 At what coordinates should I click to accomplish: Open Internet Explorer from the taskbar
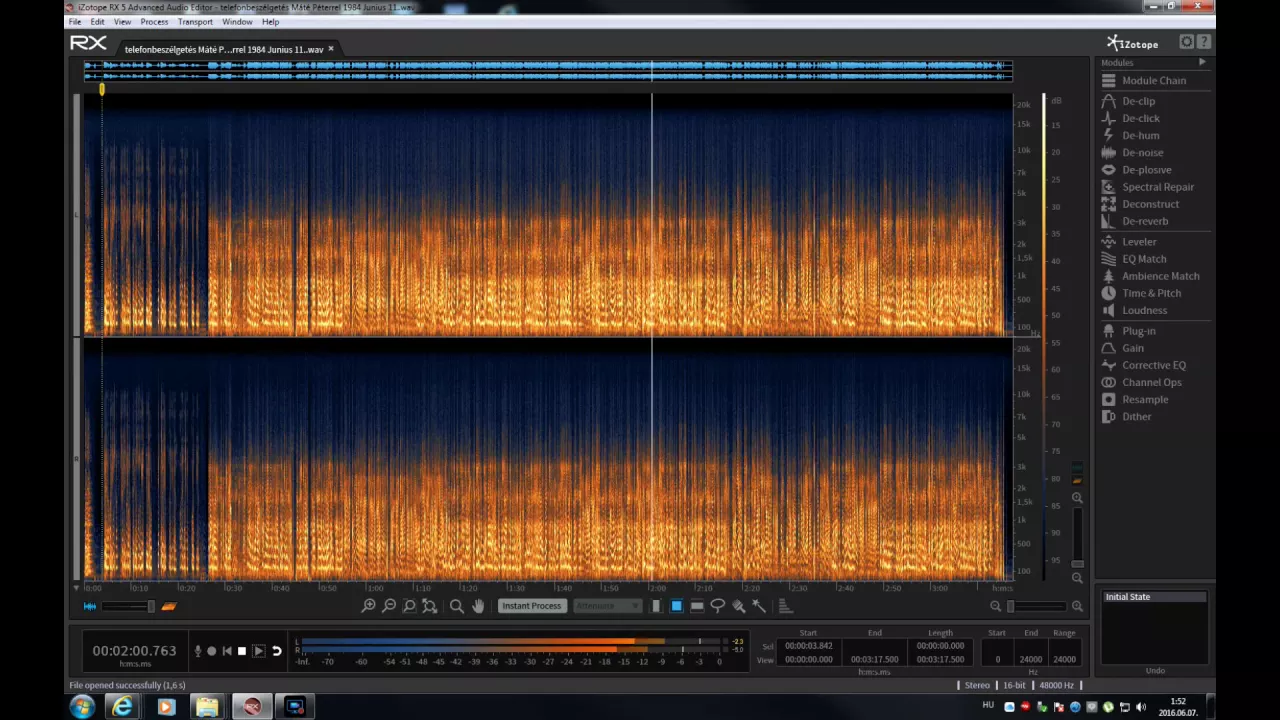click(x=122, y=707)
